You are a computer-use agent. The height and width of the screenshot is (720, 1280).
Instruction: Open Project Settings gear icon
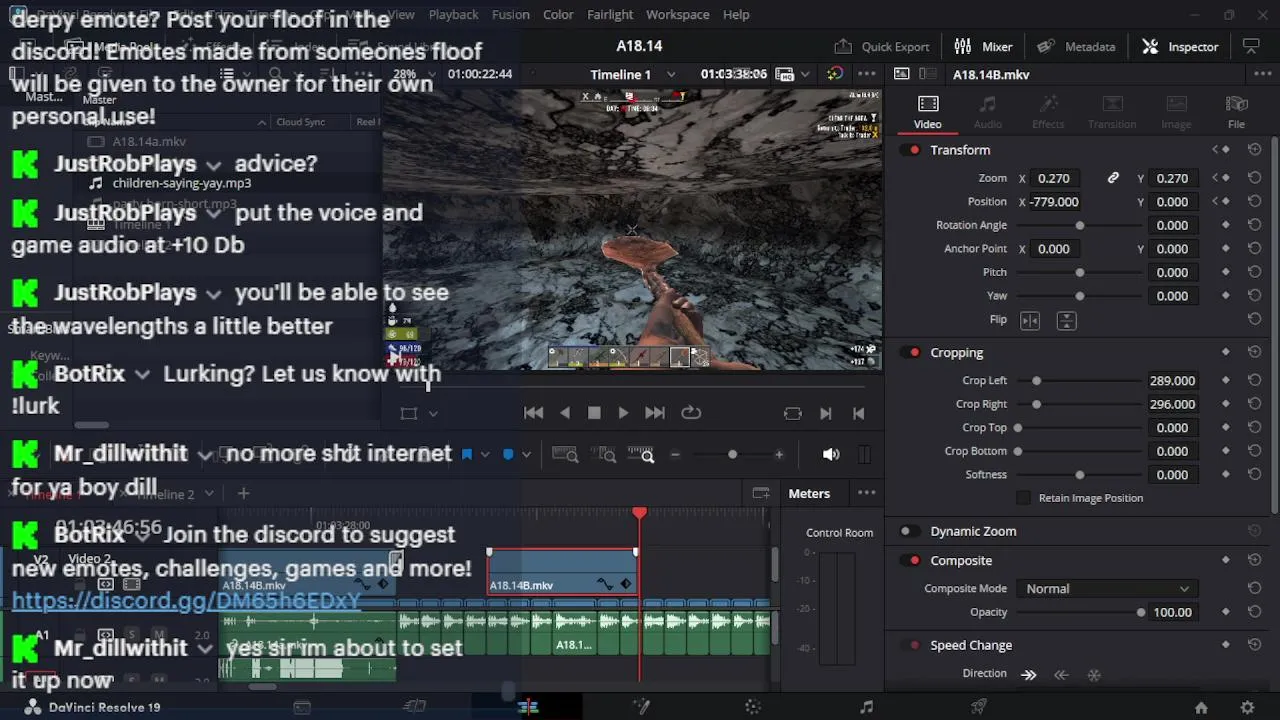pos(1247,707)
